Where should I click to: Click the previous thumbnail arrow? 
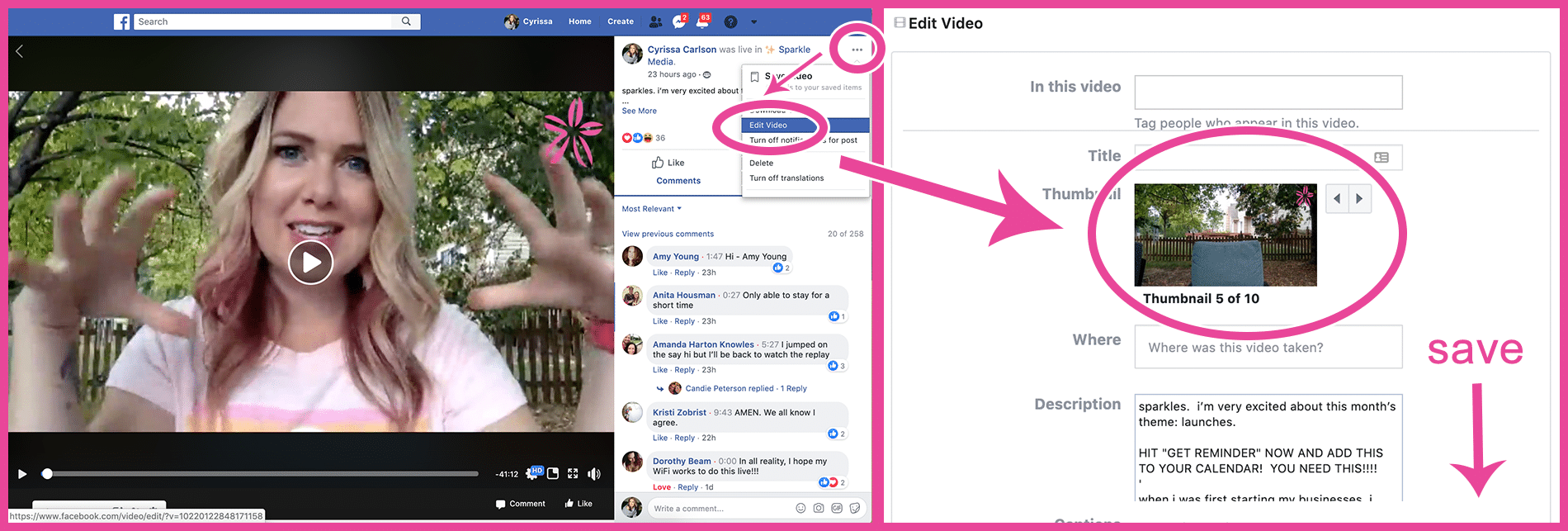[1337, 199]
